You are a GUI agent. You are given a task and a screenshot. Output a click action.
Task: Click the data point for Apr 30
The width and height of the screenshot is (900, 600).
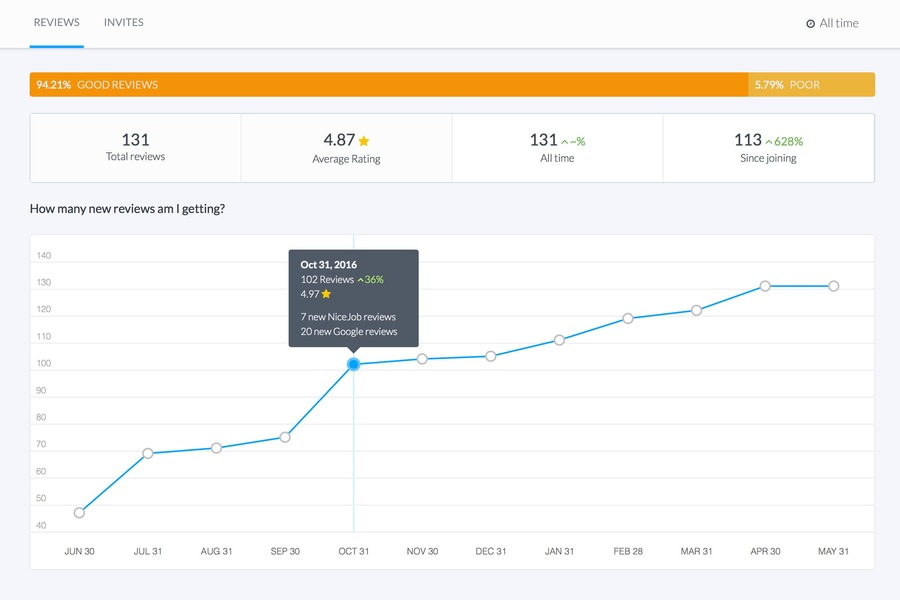tap(765, 286)
